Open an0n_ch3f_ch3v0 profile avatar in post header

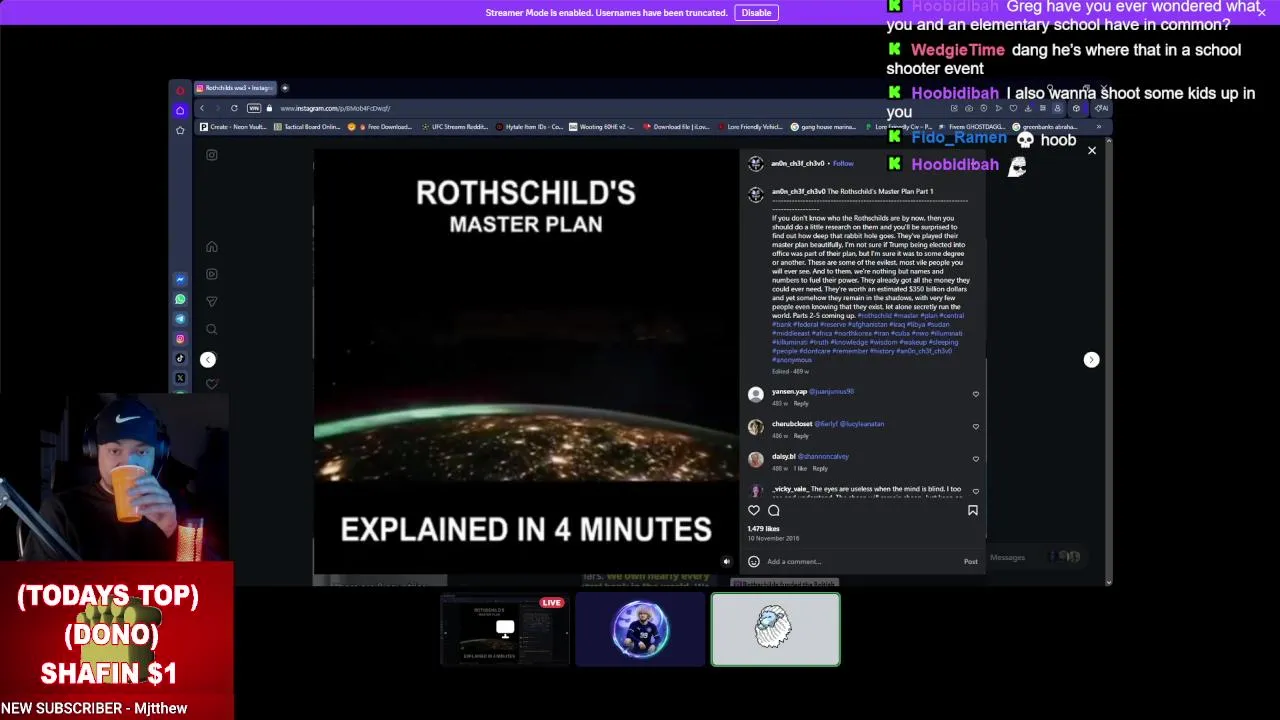[x=756, y=164]
